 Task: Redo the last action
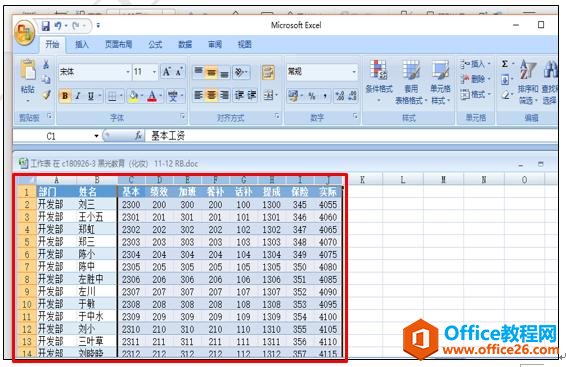(x=75, y=26)
